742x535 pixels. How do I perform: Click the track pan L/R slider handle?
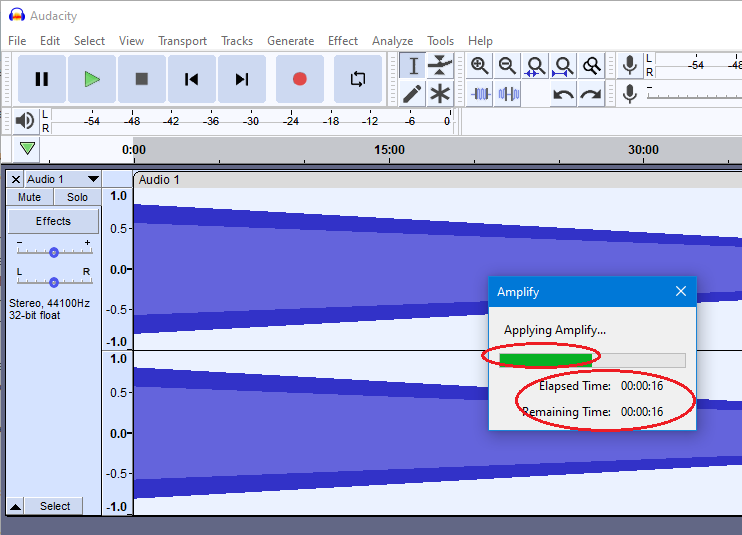tap(54, 282)
